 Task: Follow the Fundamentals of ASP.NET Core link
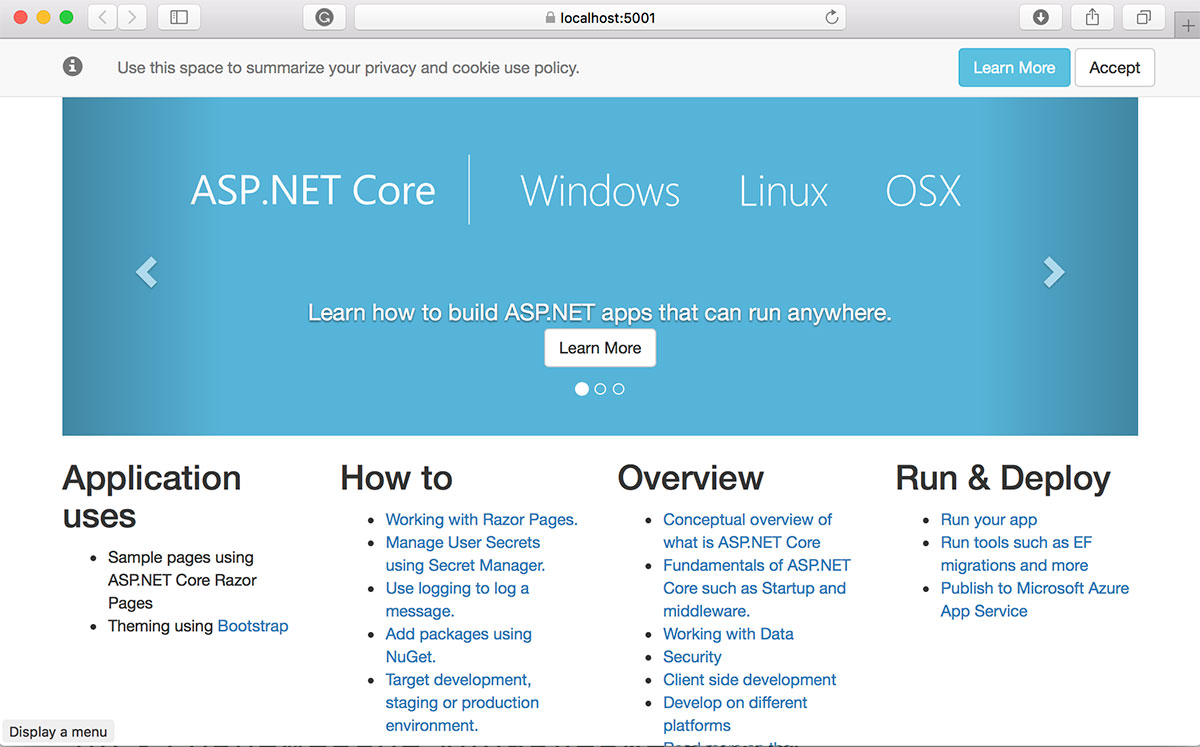click(757, 588)
